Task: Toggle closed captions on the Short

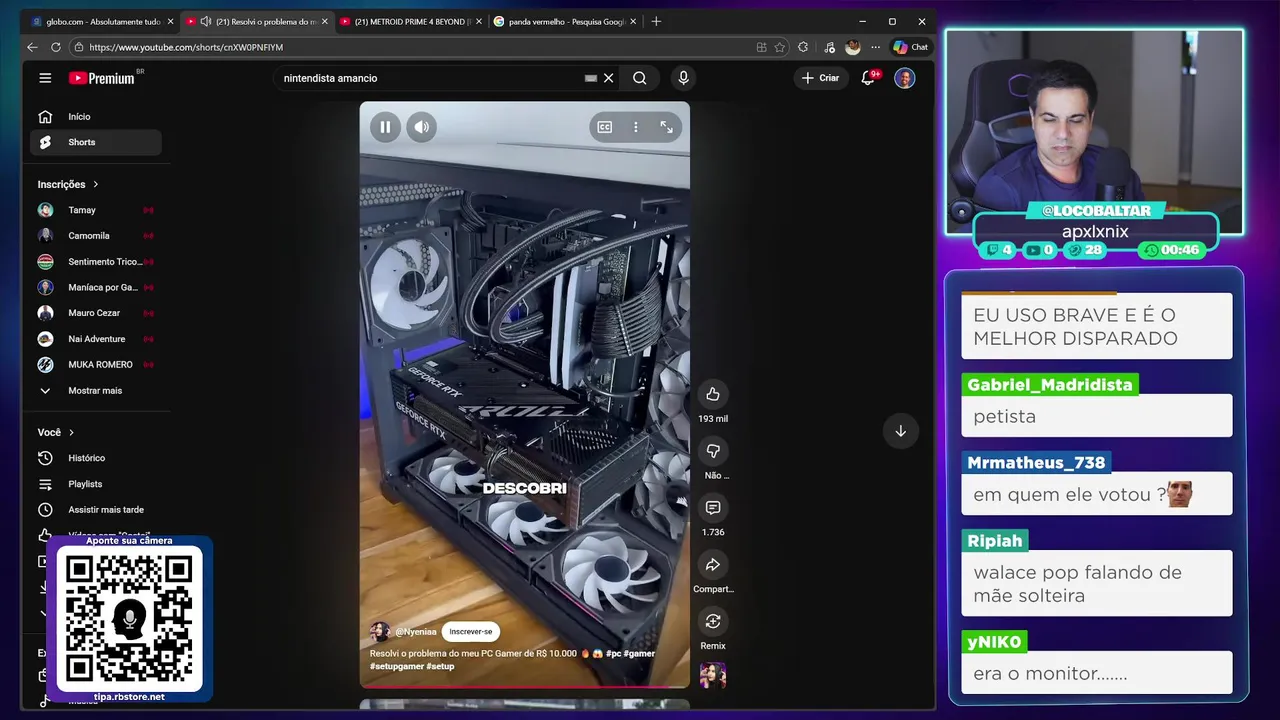Action: tap(605, 127)
